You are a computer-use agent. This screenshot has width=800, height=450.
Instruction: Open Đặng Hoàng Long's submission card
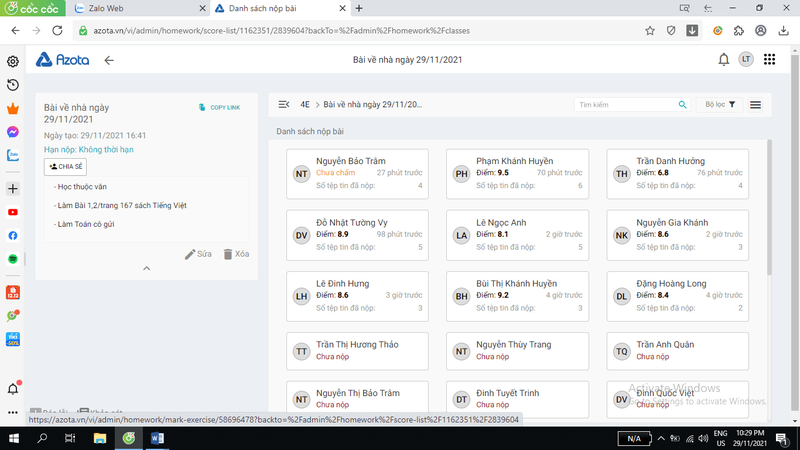tap(678, 296)
